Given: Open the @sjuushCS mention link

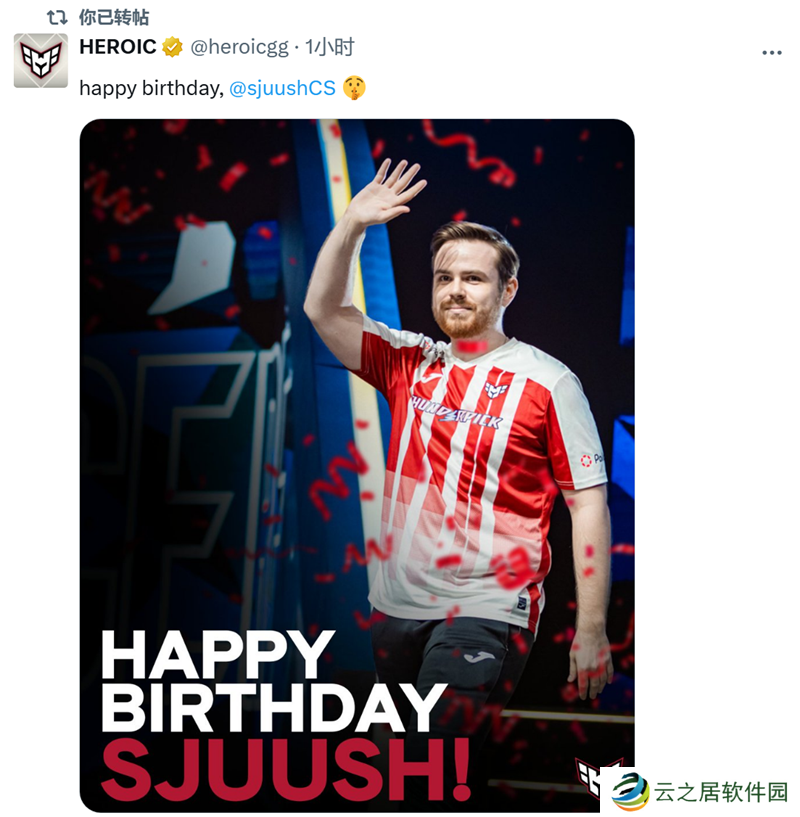Looking at the screenshot, I should (282, 88).
